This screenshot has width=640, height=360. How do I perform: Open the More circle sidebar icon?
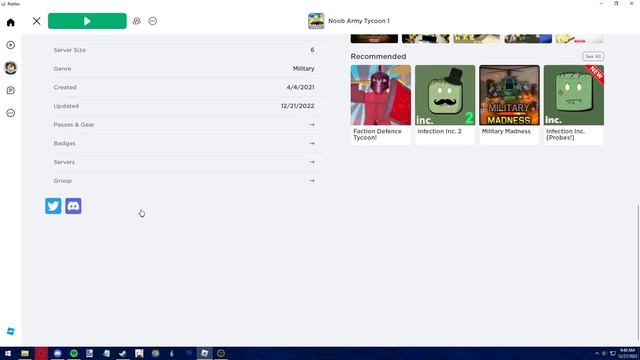[11, 113]
